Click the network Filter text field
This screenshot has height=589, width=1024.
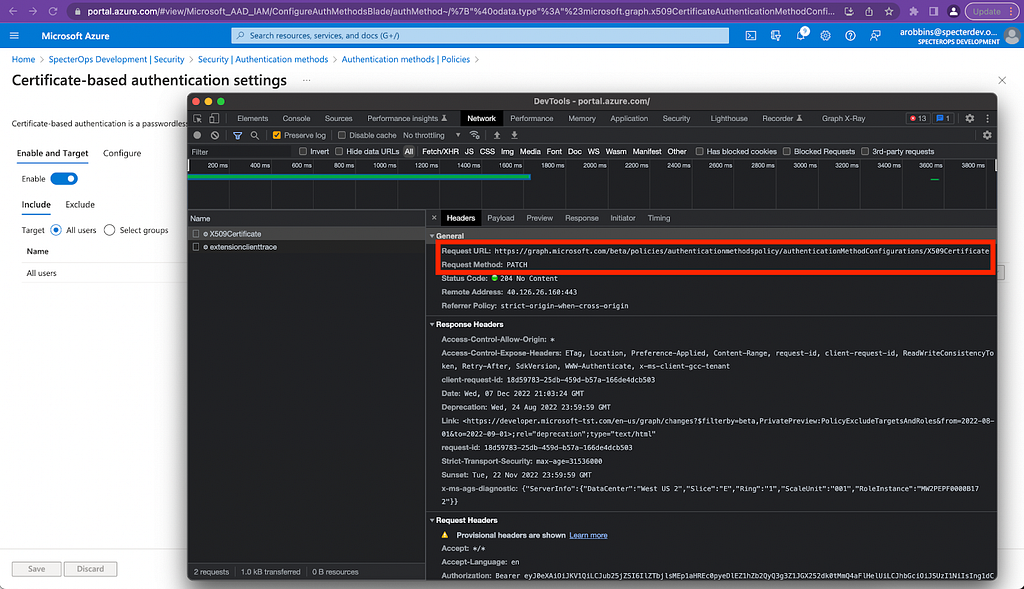(240, 151)
